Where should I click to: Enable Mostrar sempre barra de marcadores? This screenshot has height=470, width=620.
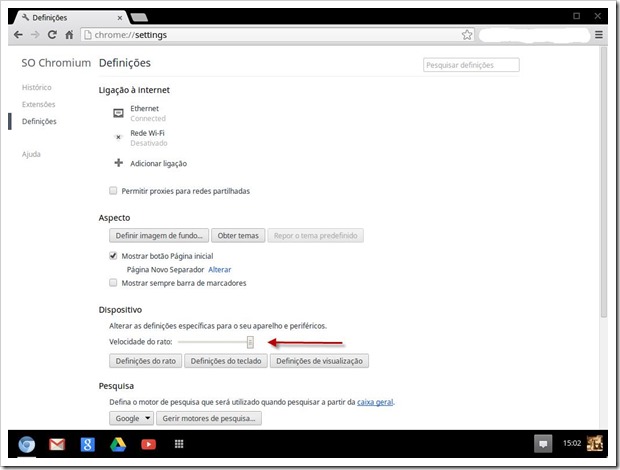pyautogui.click(x=113, y=283)
